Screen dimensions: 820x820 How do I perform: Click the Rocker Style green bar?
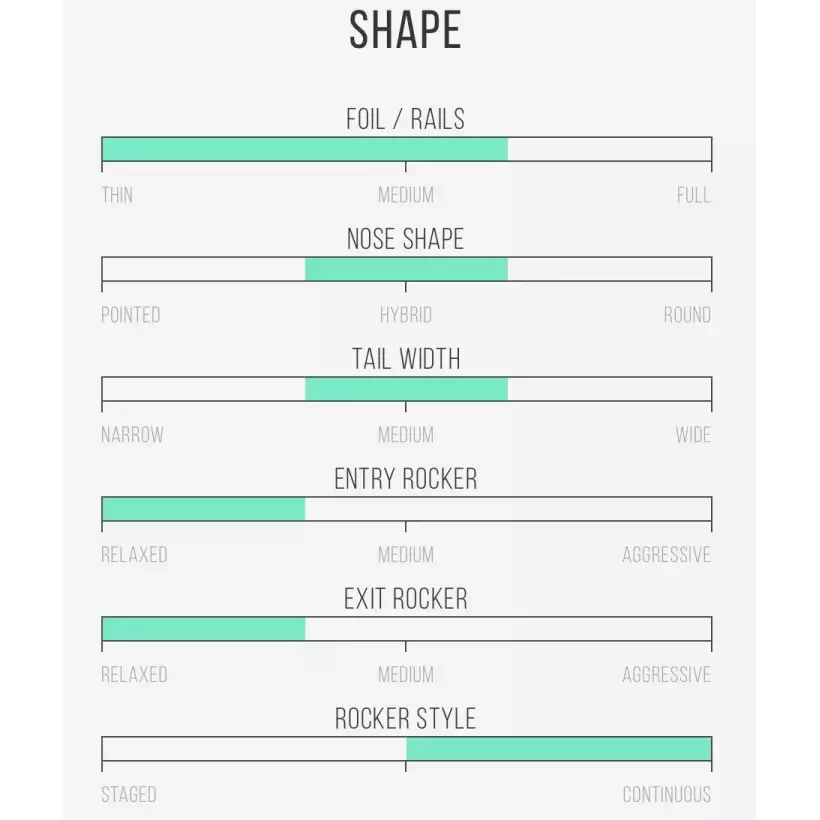click(x=558, y=749)
